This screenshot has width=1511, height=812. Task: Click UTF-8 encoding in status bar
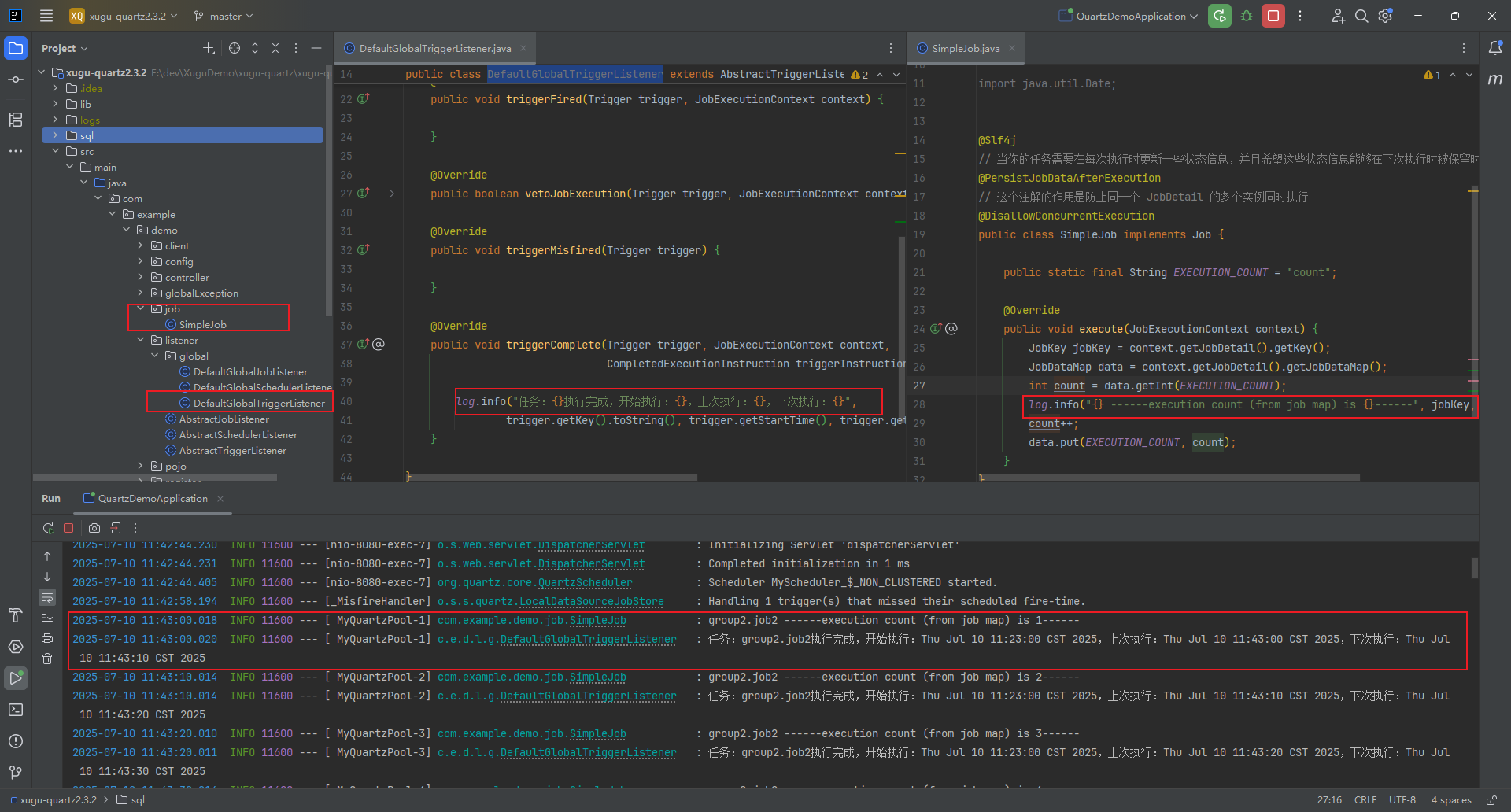pyautogui.click(x=1402, y=799)
